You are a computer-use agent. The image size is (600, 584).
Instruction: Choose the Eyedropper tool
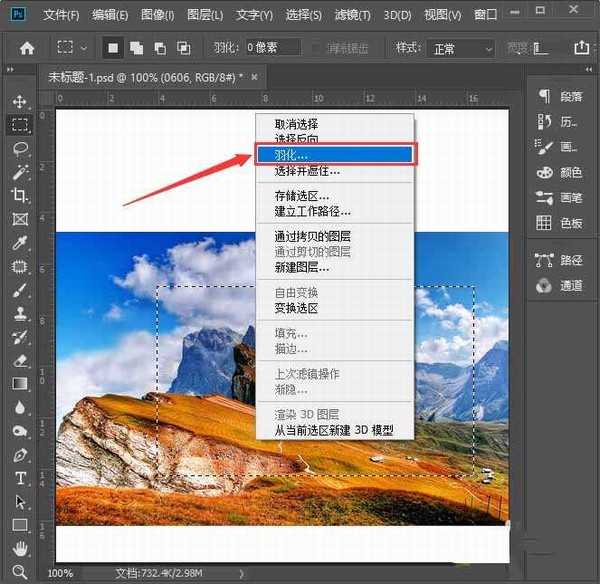20,243
